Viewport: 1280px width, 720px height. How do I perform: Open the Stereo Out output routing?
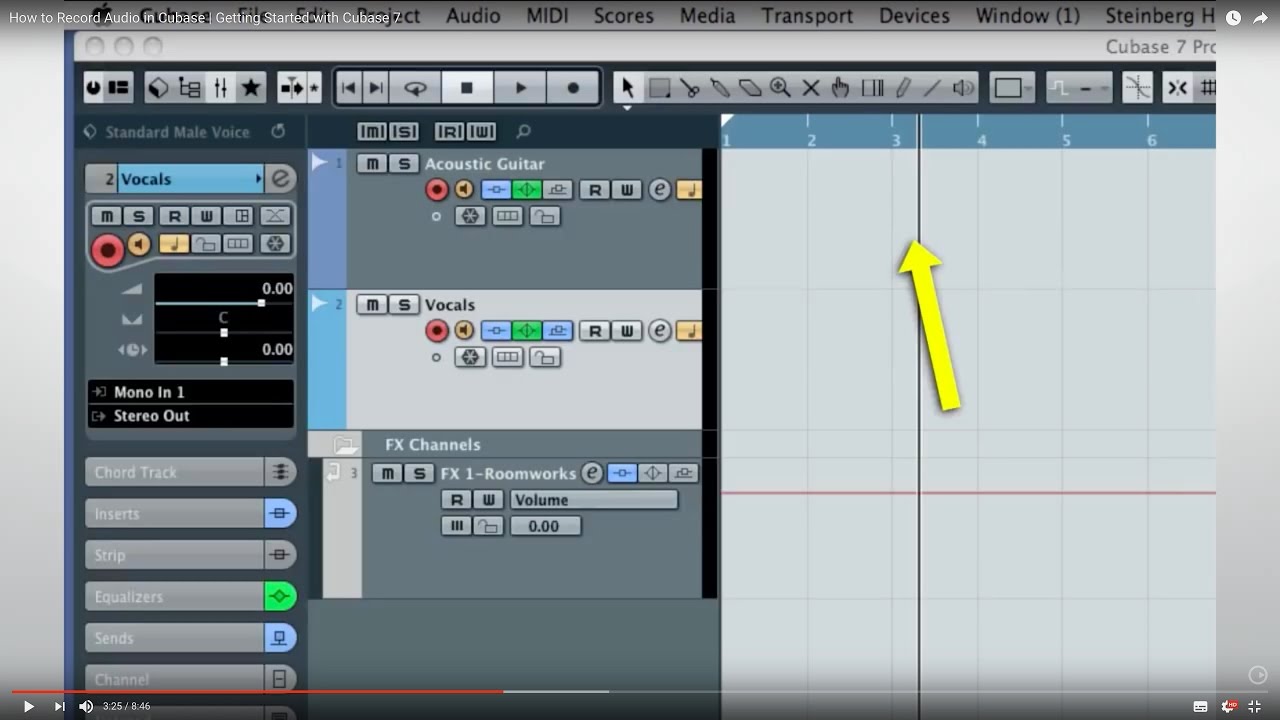(191, 416)
